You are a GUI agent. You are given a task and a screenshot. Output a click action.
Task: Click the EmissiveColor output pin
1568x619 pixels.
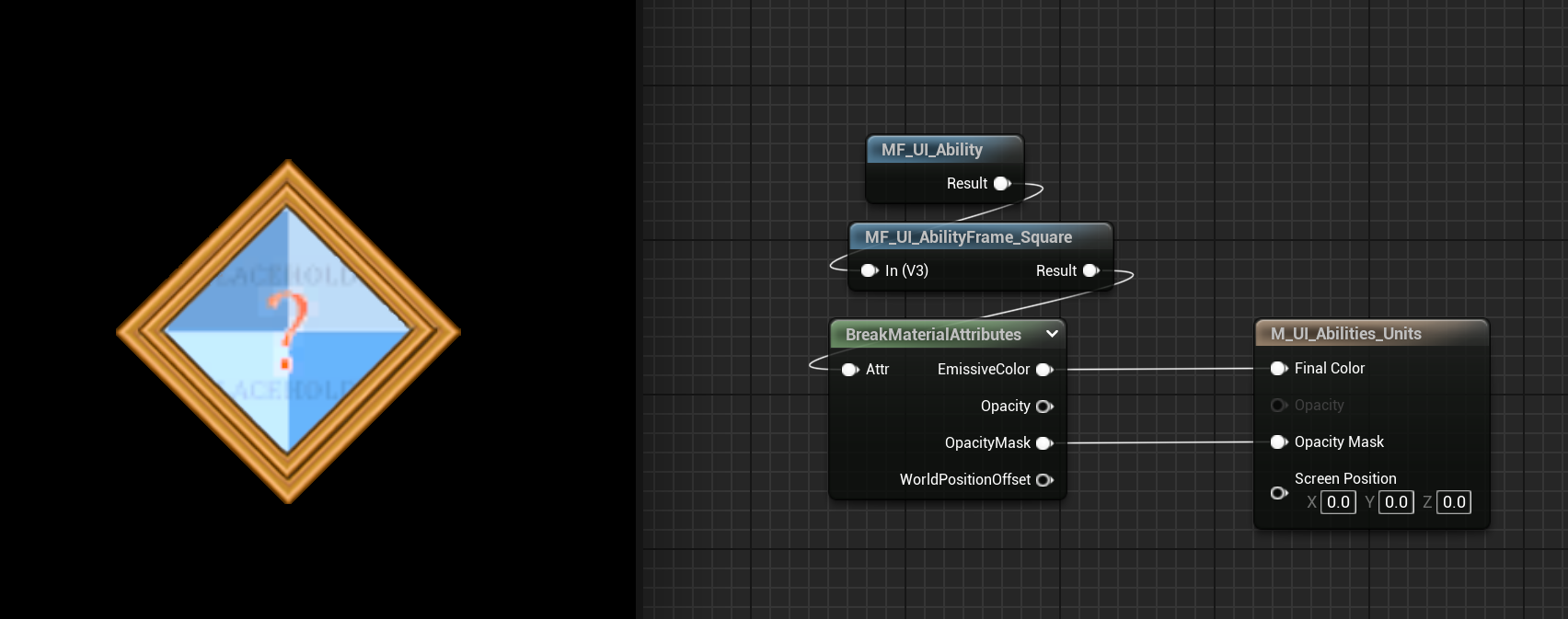point(1044,370)
